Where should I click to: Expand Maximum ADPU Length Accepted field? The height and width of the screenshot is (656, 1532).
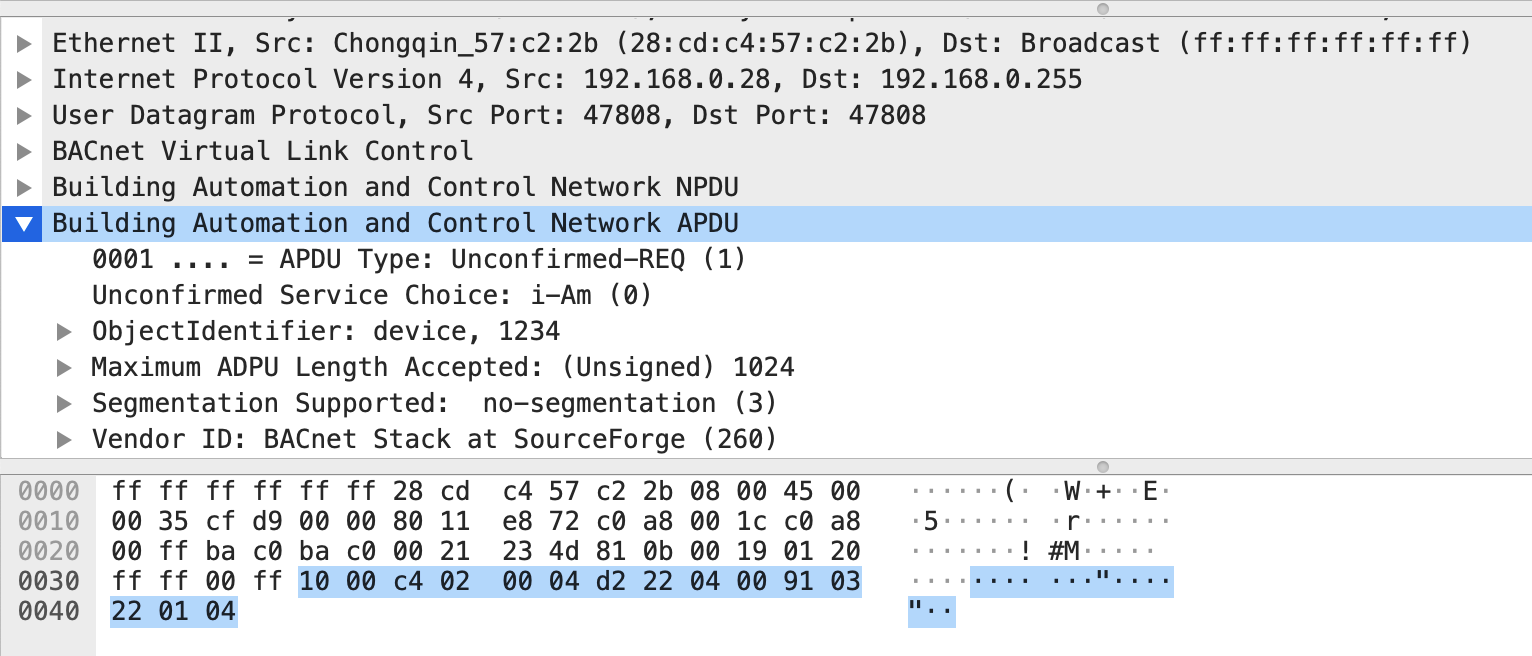[x=64, y=367]
